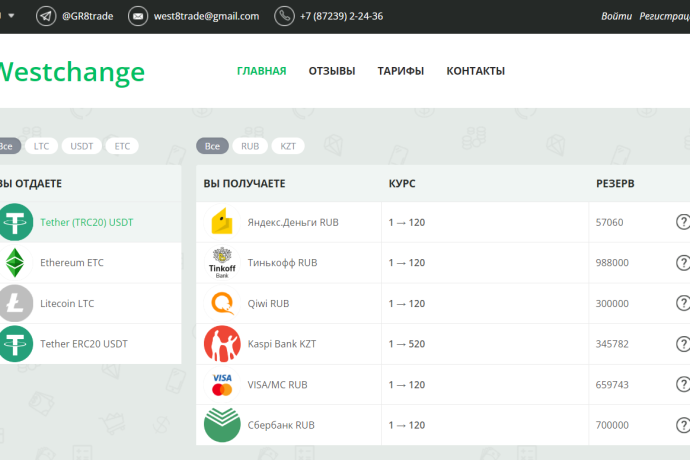Open ТАРИФЫ page
Image resolution: width=690 pixels, height=460 pixels.
tap(400, 71)
